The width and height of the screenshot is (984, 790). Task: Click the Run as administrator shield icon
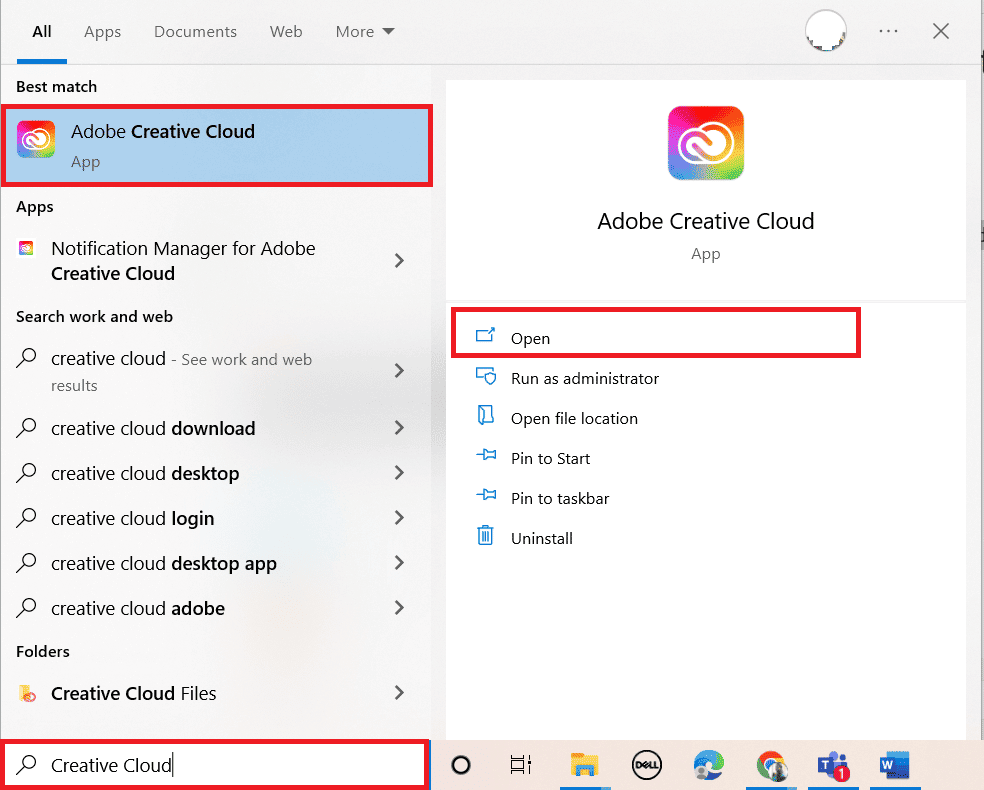pyautogui.click(x=485, y=378)
